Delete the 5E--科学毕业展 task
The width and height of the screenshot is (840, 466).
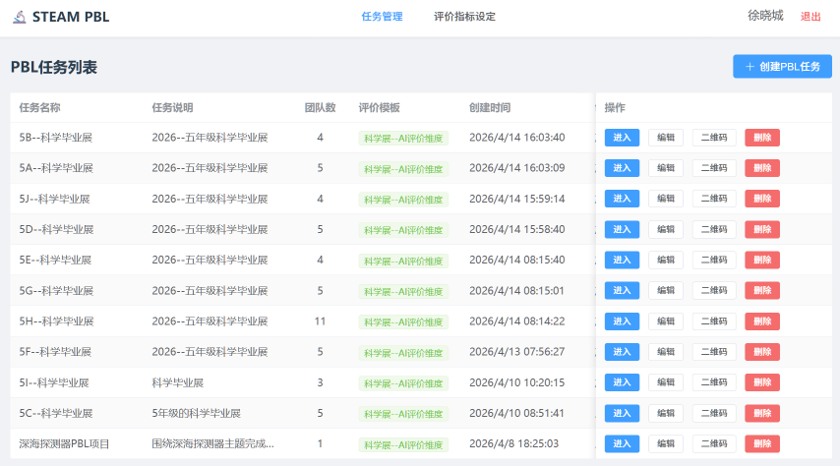coord(762,260)
